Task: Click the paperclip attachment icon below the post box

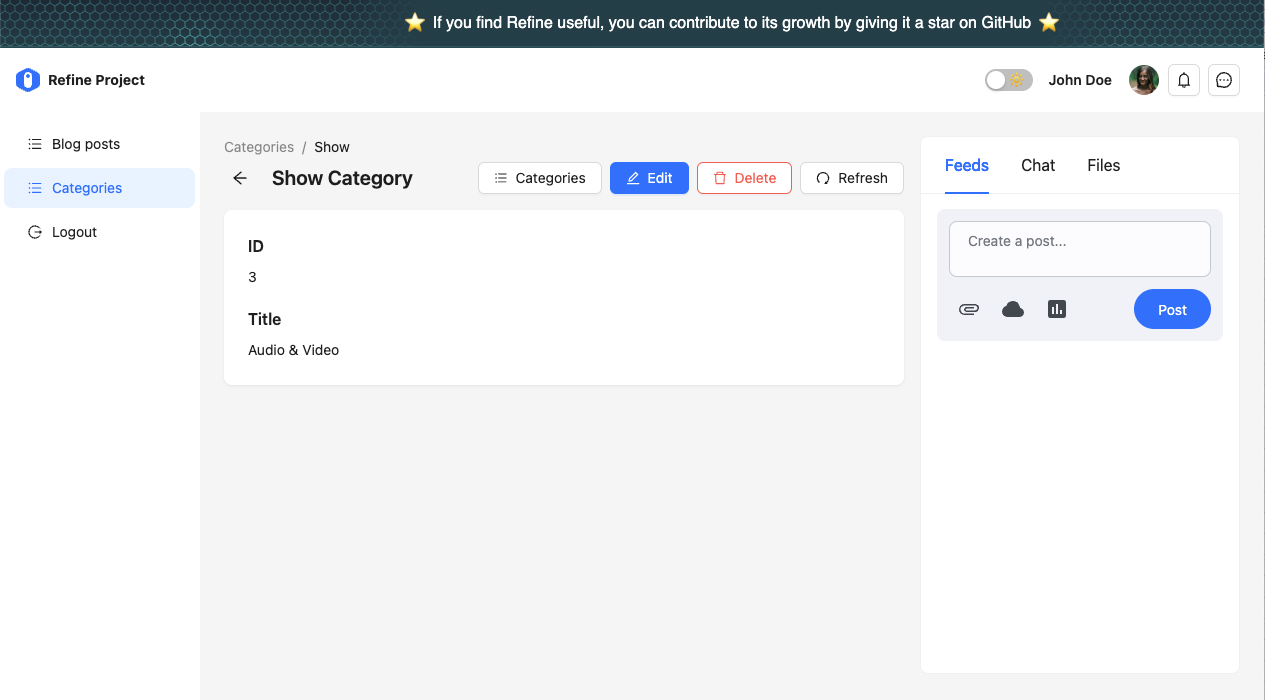Action: tap(968, 309)
